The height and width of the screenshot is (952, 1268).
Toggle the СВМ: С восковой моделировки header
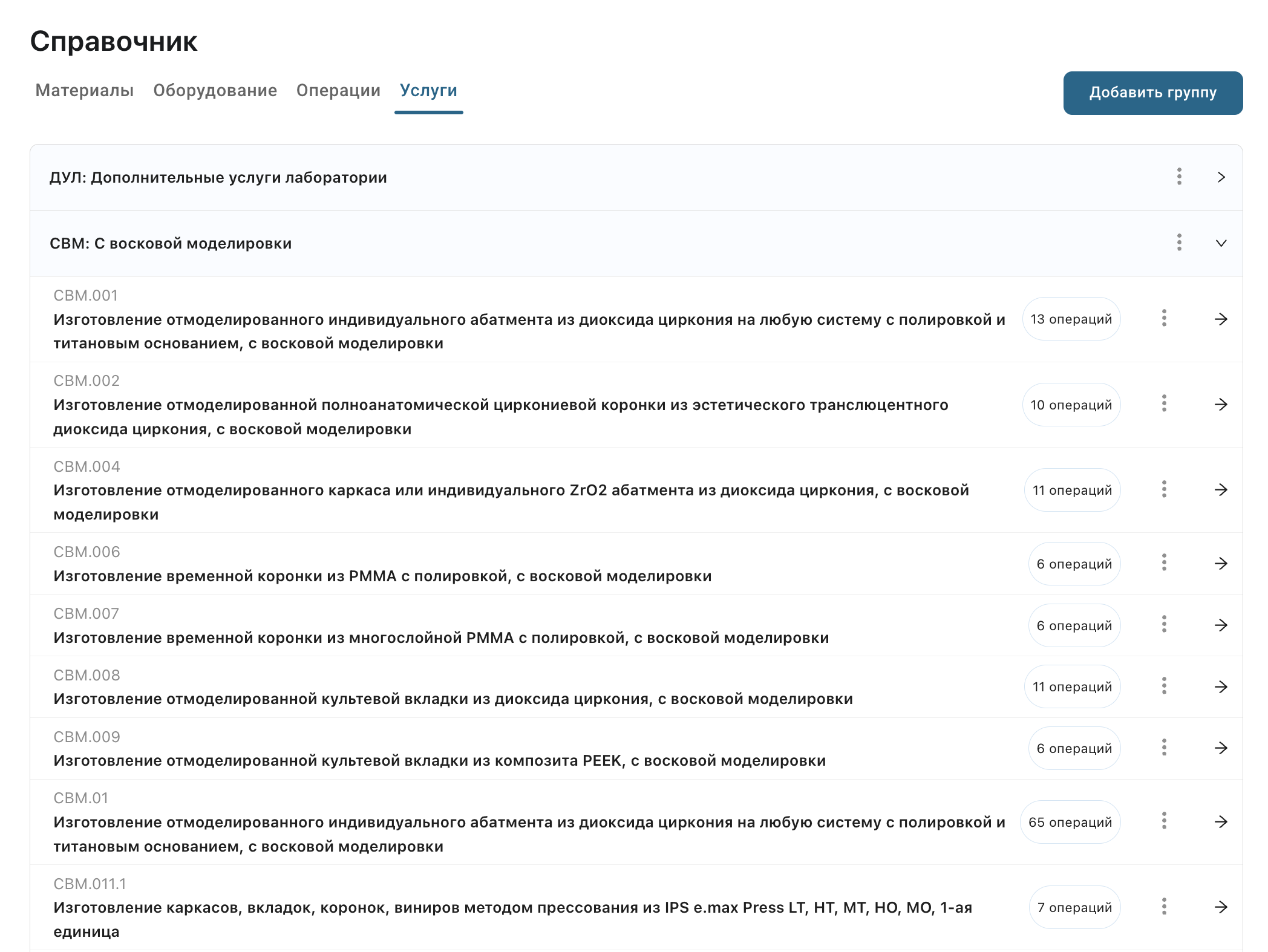click(x=171, y=244)
